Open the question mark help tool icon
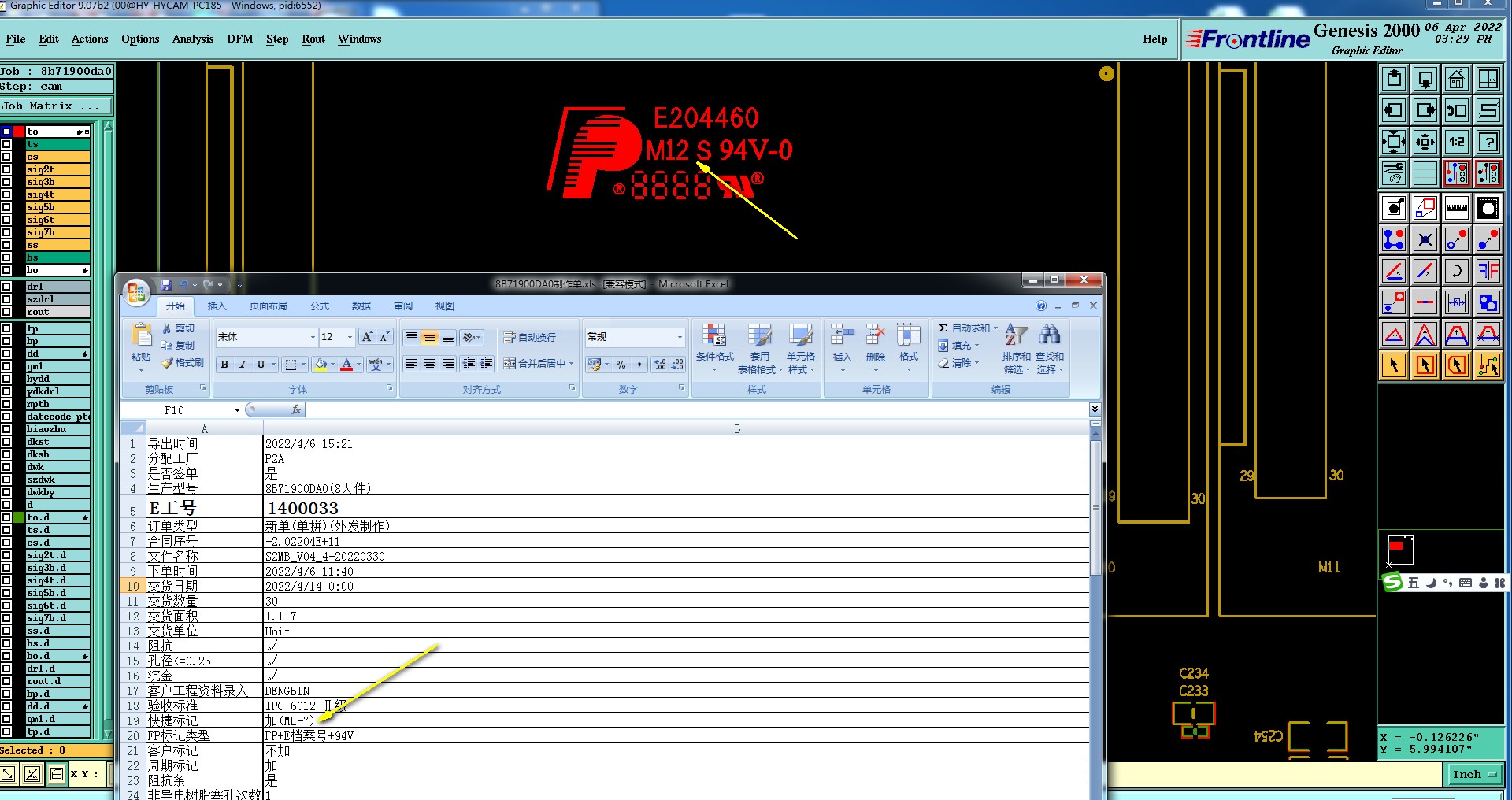 [1488, 142]
